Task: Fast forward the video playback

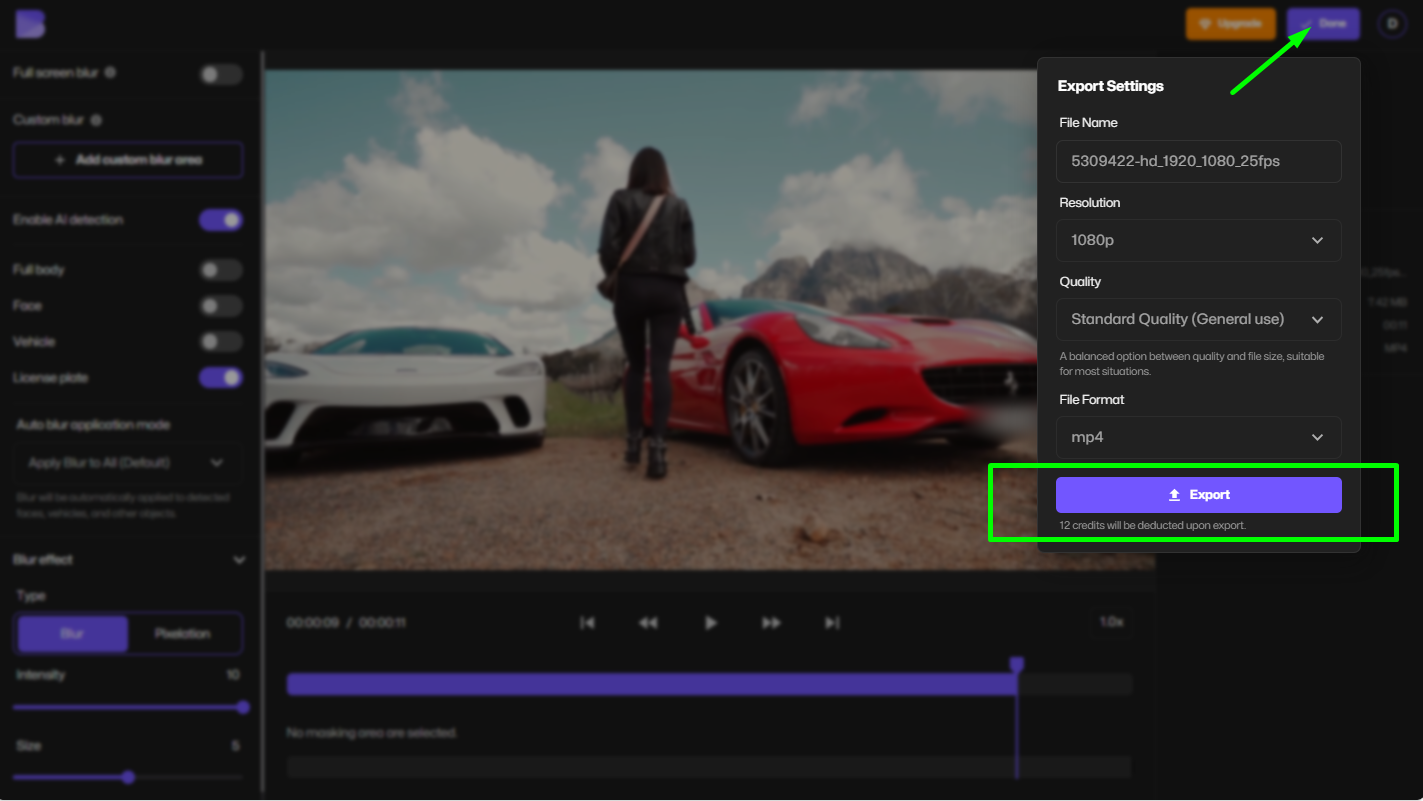Action: (x=771, y=622)
